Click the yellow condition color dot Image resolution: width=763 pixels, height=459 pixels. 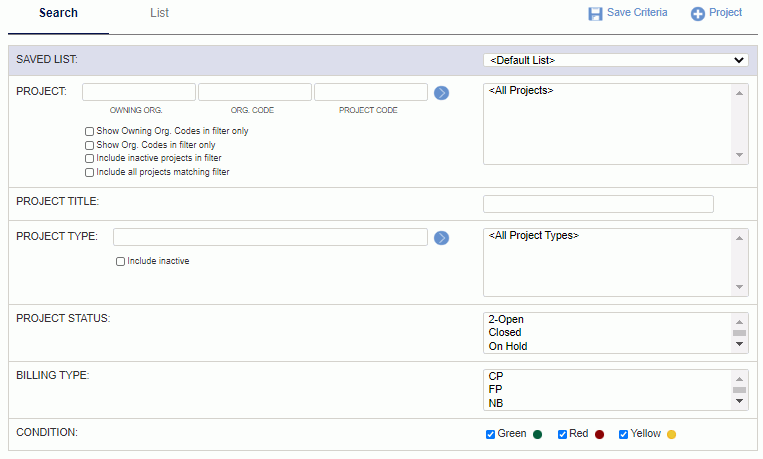point(672,434)
